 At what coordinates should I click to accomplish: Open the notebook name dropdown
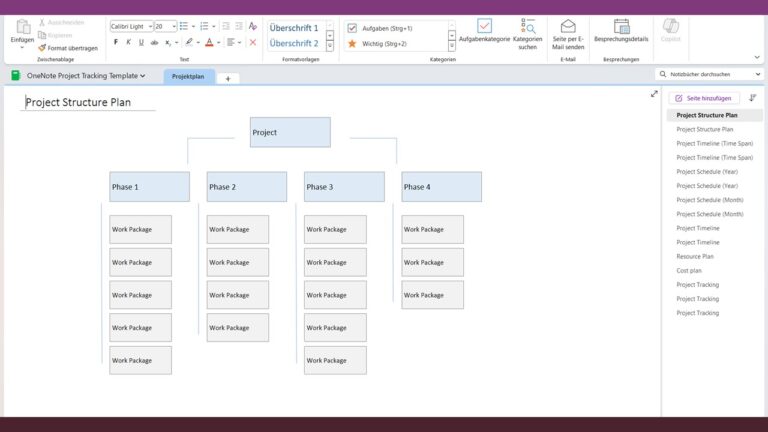tap(143, 76)
